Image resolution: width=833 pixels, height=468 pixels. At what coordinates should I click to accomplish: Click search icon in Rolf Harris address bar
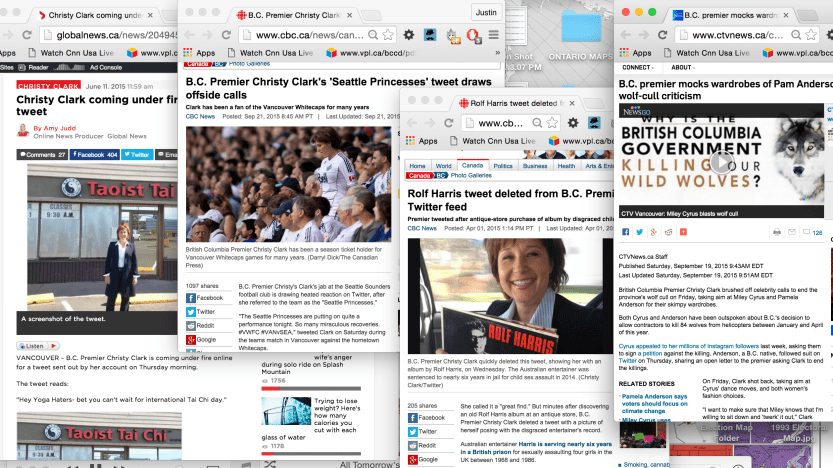coord(537,123)
